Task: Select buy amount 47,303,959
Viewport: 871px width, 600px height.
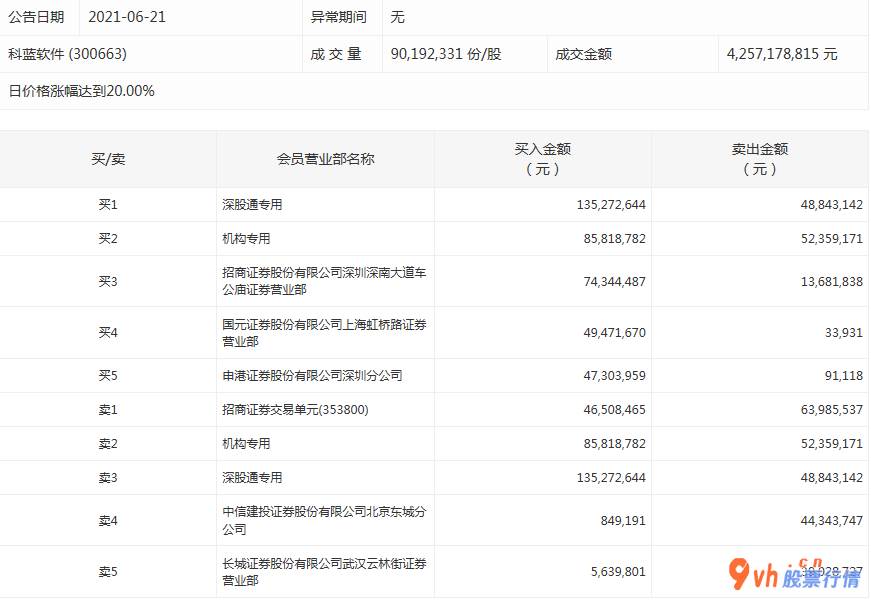Action: (614, 376)
